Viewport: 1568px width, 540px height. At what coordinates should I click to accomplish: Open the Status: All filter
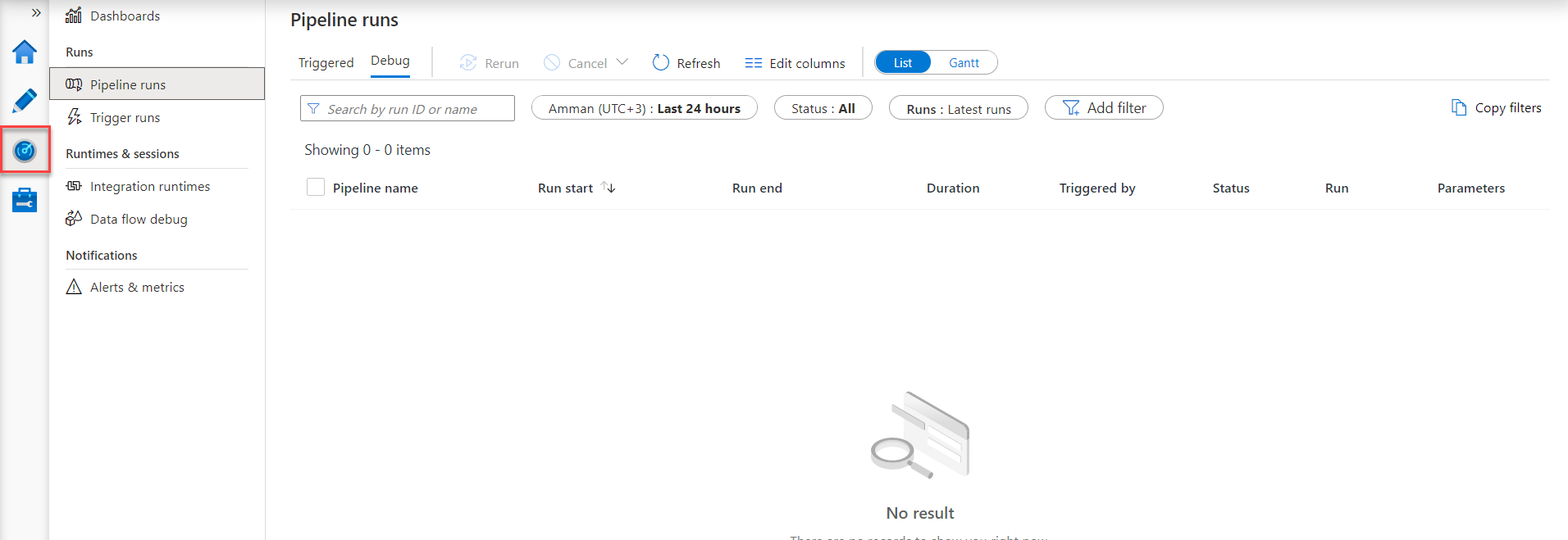(823, 108)
